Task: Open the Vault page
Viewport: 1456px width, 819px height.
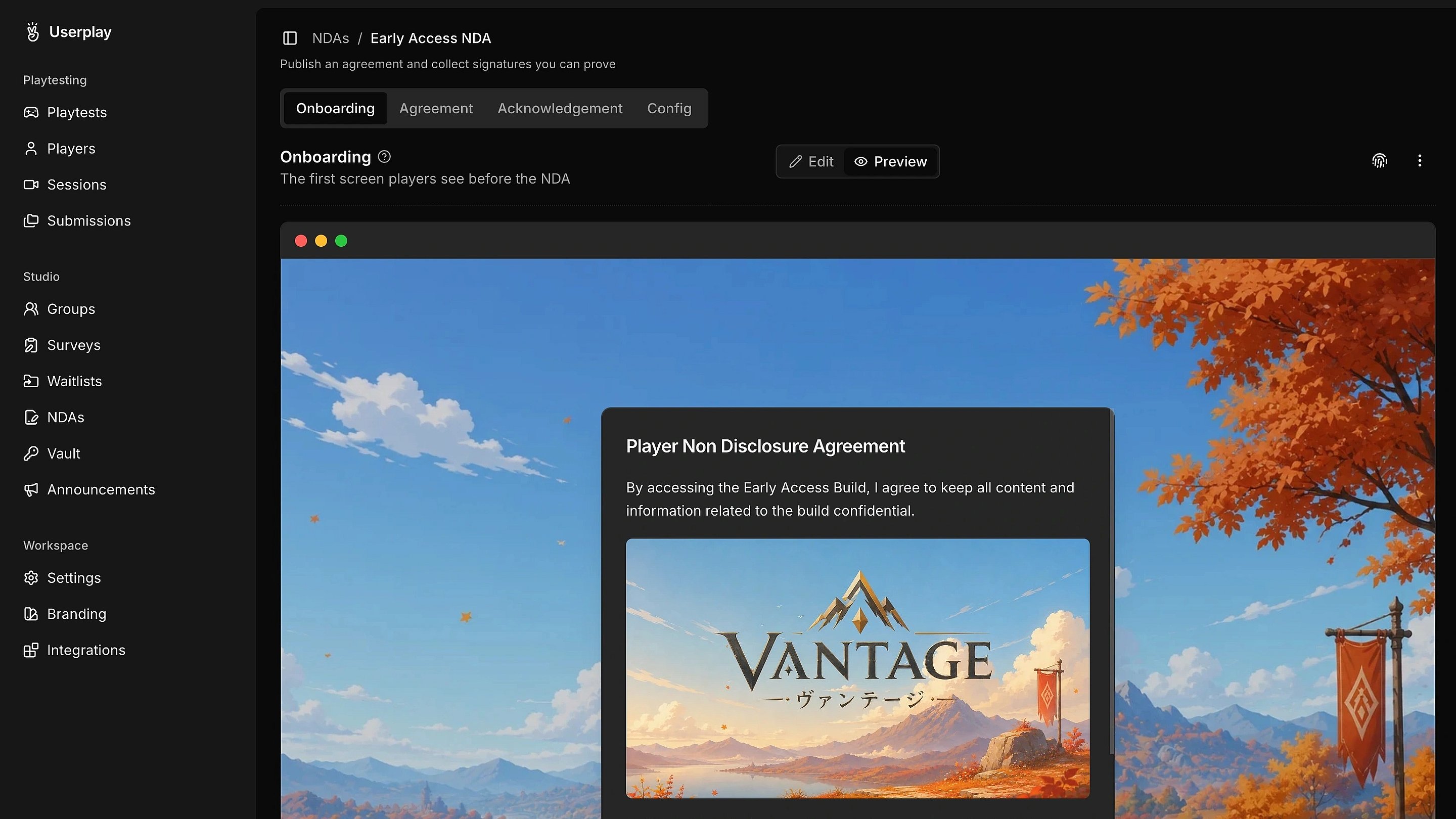Action: pyautogui.click(x=64, y=453)
